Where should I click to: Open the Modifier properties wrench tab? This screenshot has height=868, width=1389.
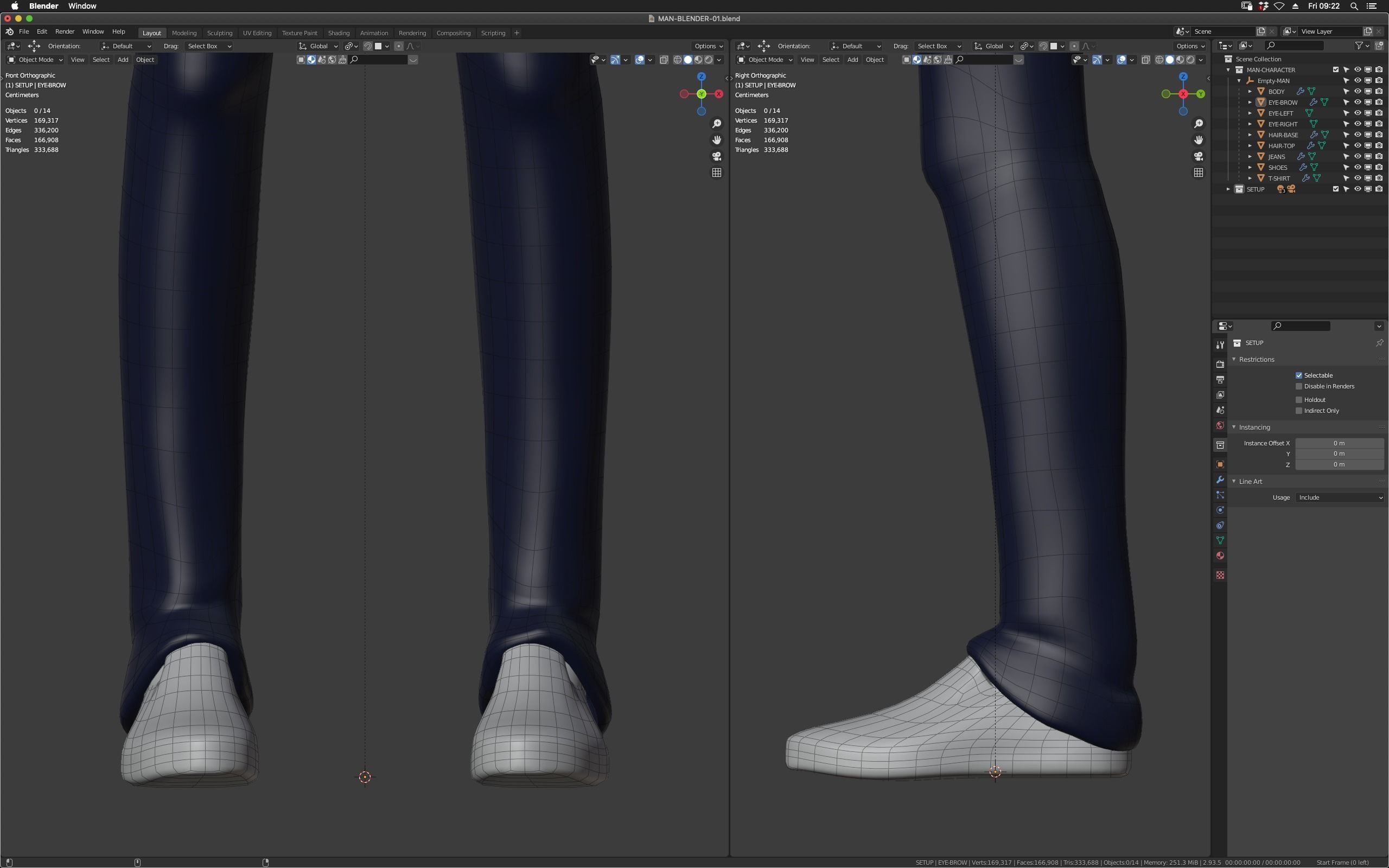(1220, 480)
